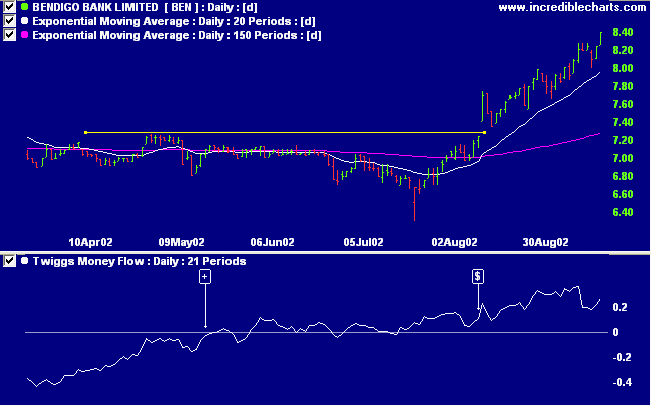Click the 30Aug02 date label
Image resolution: width=651 pixels, height=406 pixels.
click(545, 242)
